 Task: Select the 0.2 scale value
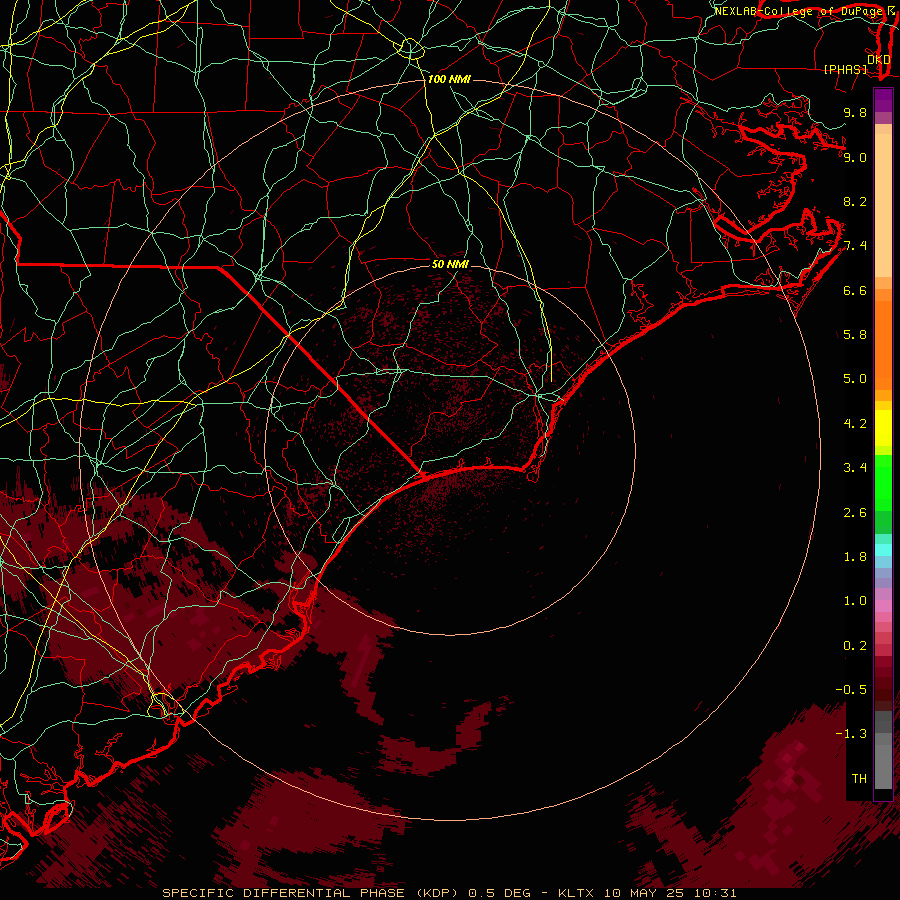click(855, 646)
